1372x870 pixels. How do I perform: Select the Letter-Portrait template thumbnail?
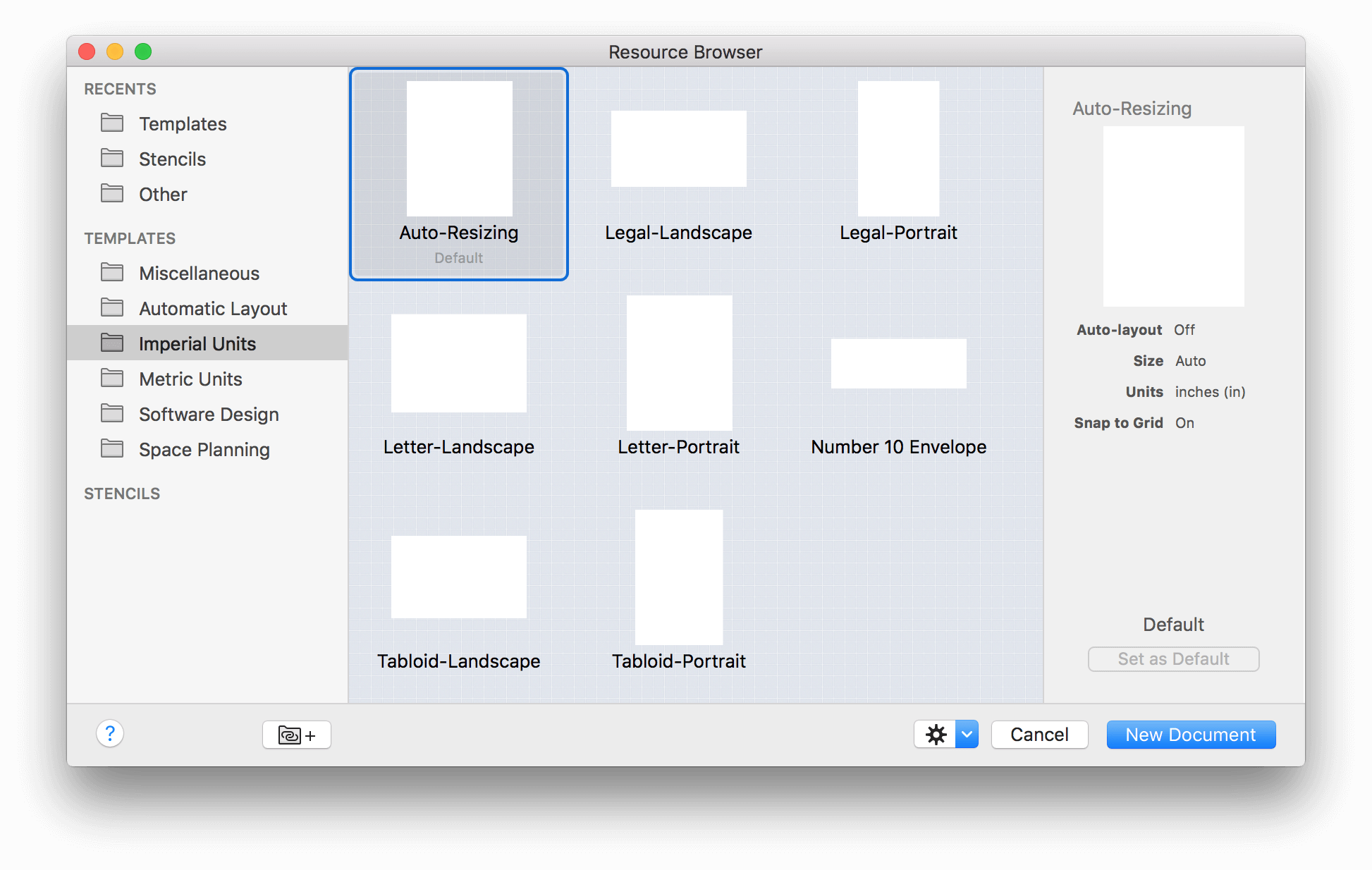(679, 363)
